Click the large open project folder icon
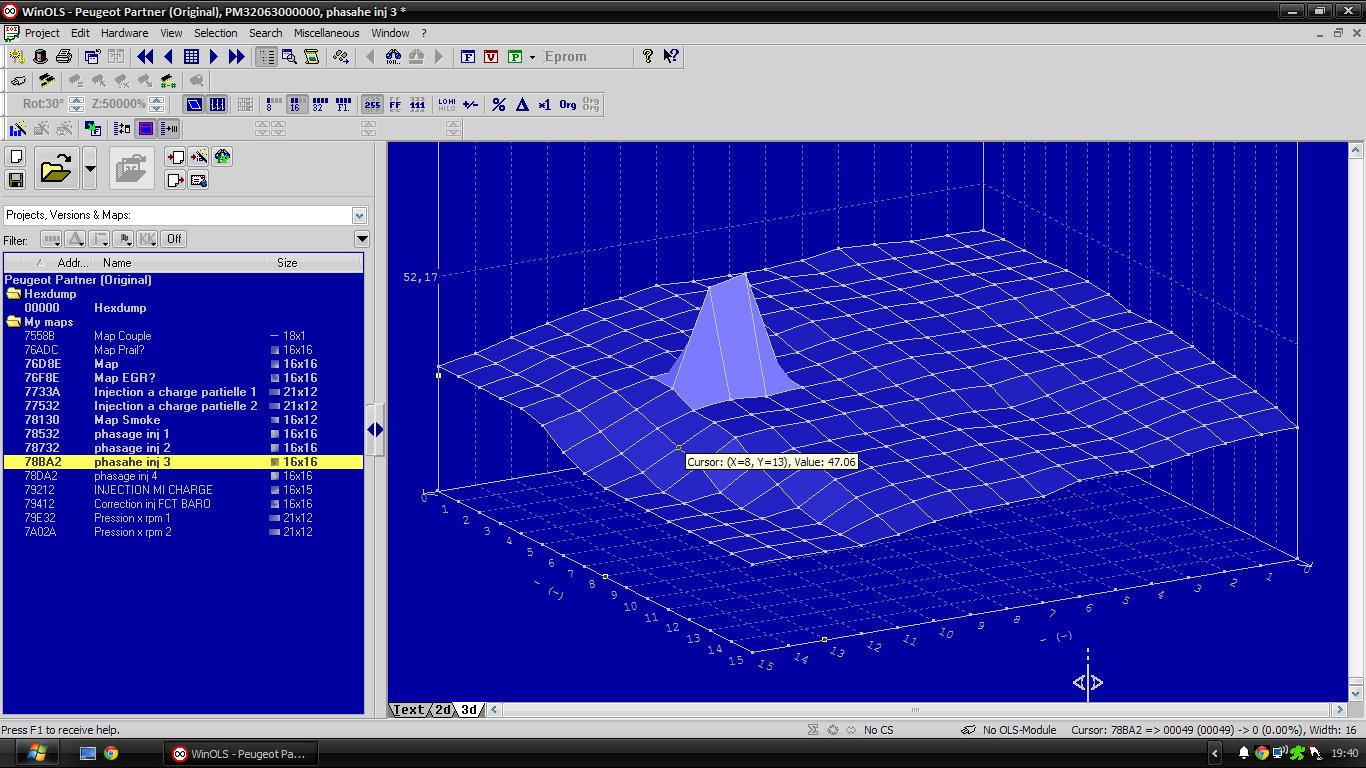 point(56,169)
